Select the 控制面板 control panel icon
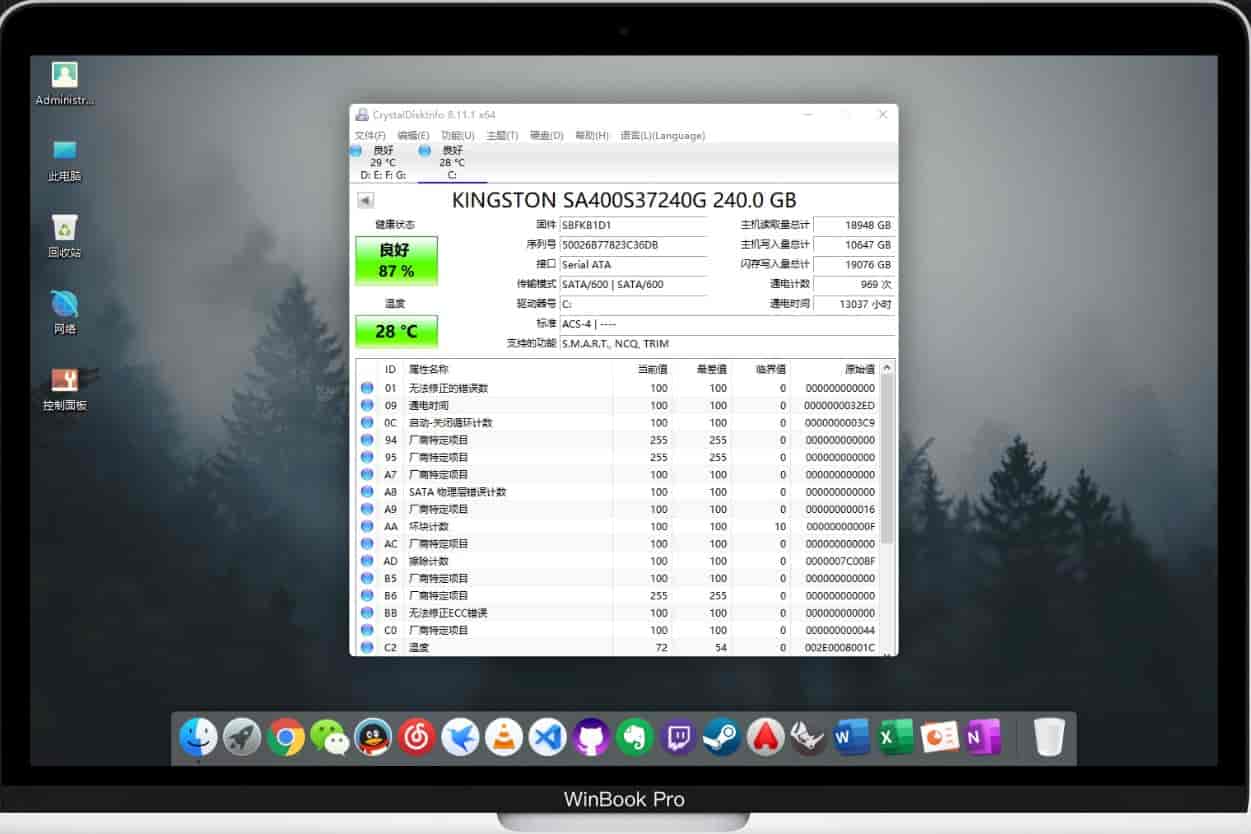Image resolution: width=1251 pixels, height=834 pixels. click(65, 388)
